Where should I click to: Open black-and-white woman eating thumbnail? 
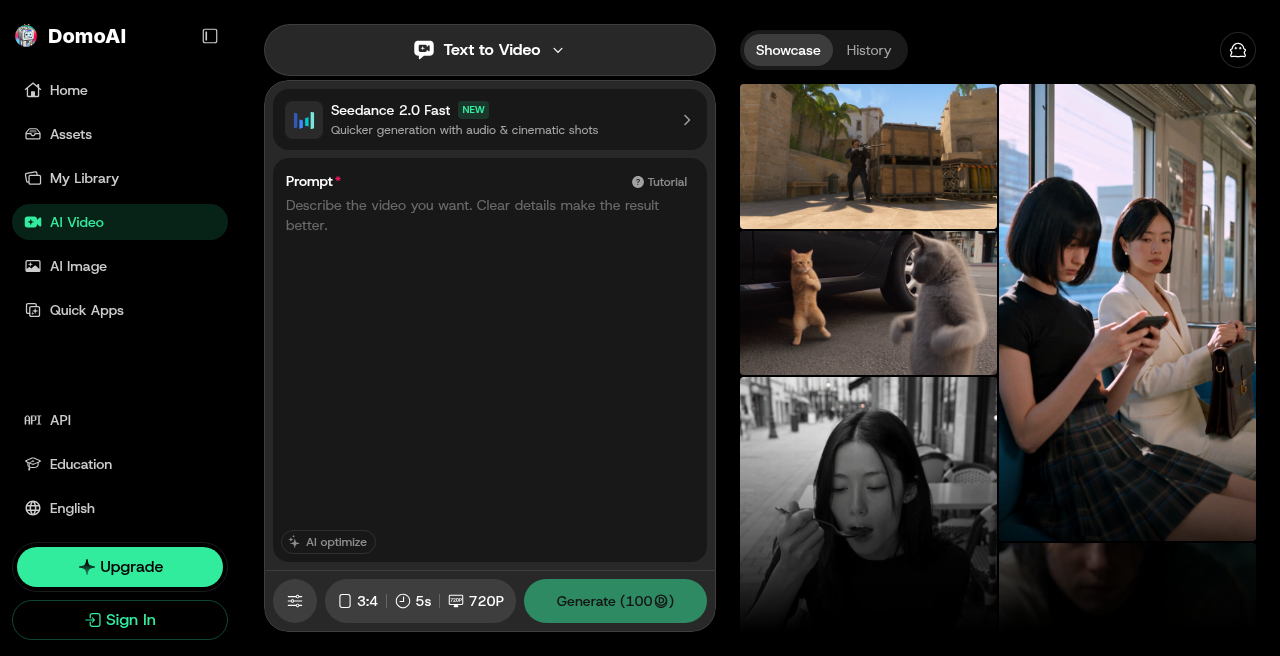868,504
